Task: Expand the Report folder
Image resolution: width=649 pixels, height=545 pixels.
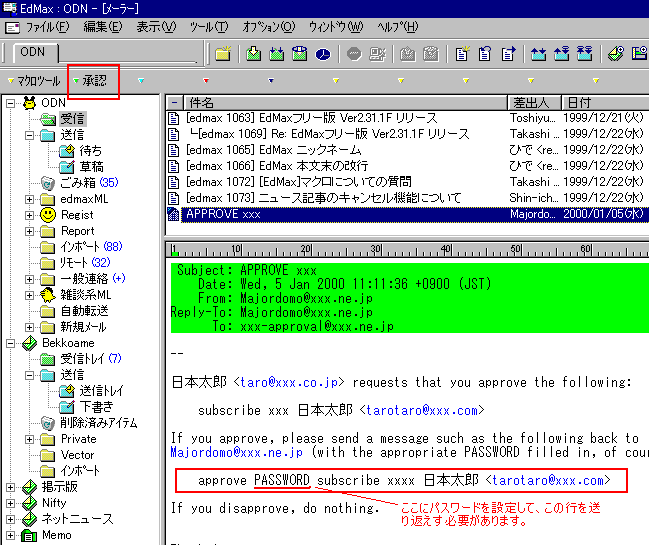Action: tap(30, 231)
